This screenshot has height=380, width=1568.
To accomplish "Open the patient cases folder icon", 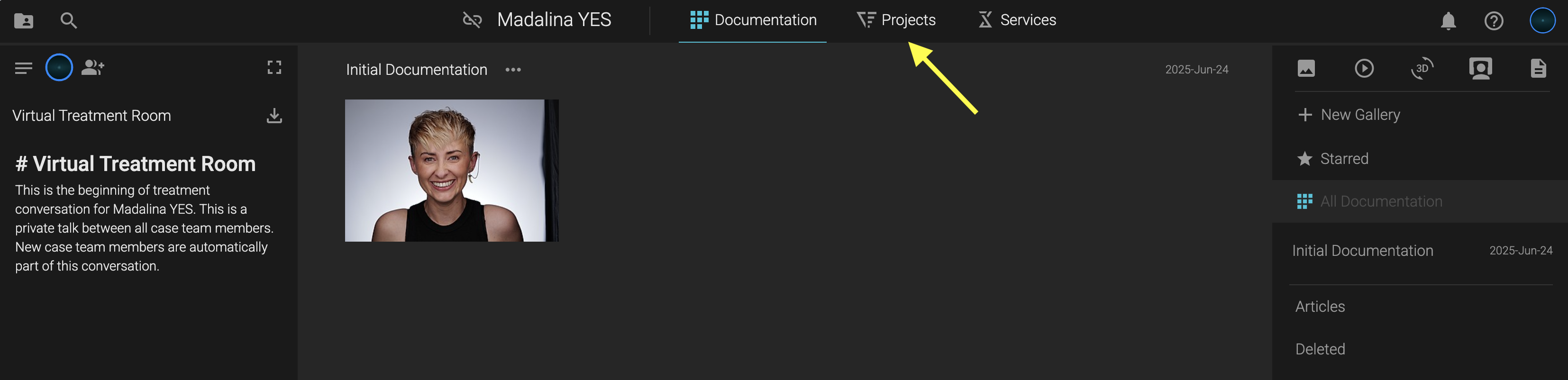I will pyautogui.click(x=24, y=21).
